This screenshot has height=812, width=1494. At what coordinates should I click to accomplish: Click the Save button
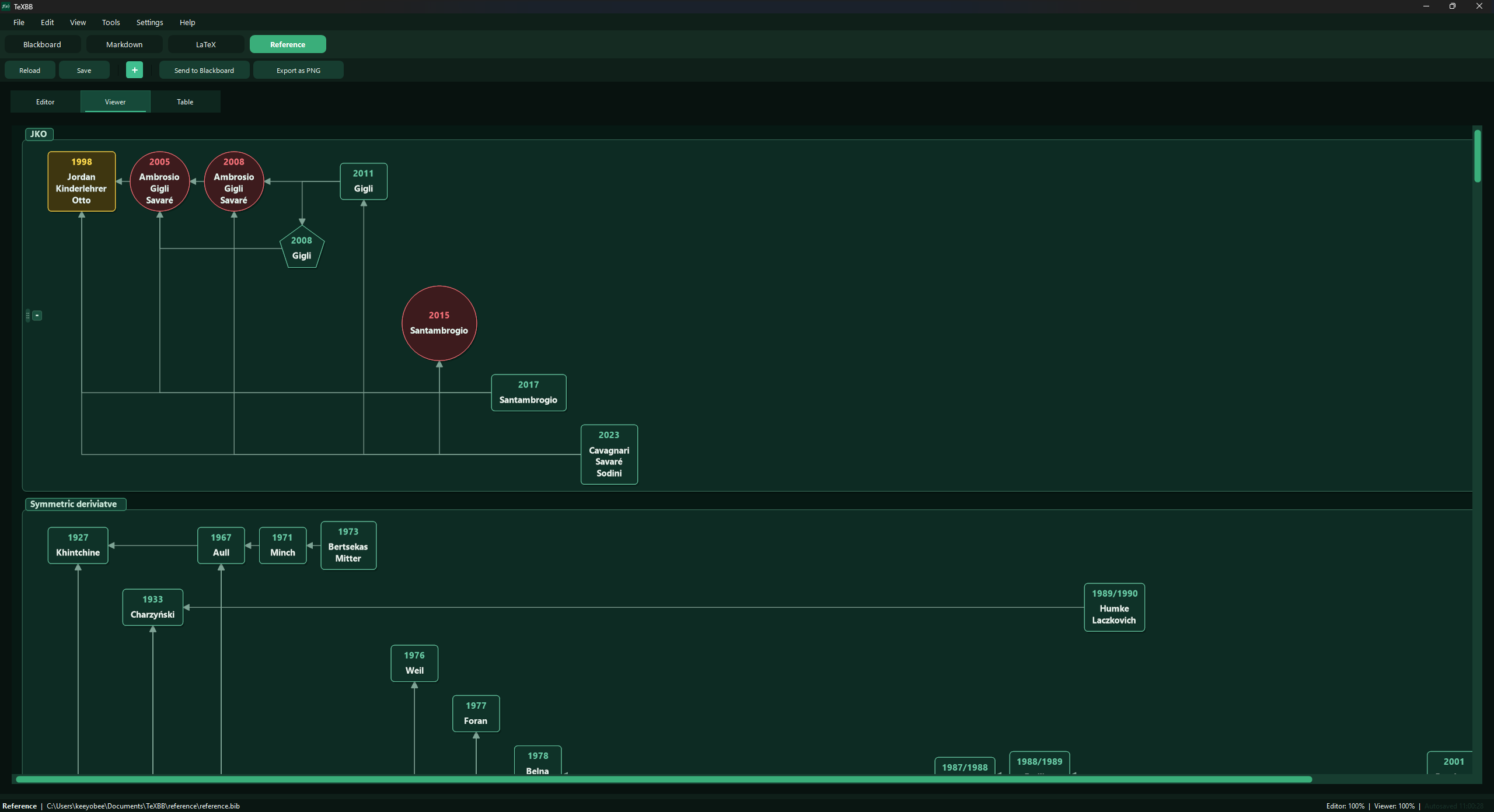click(84, 70)
